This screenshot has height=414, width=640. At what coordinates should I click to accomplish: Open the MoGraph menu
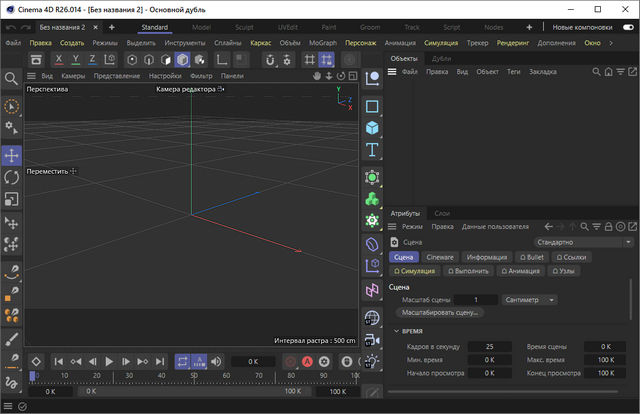322,43
